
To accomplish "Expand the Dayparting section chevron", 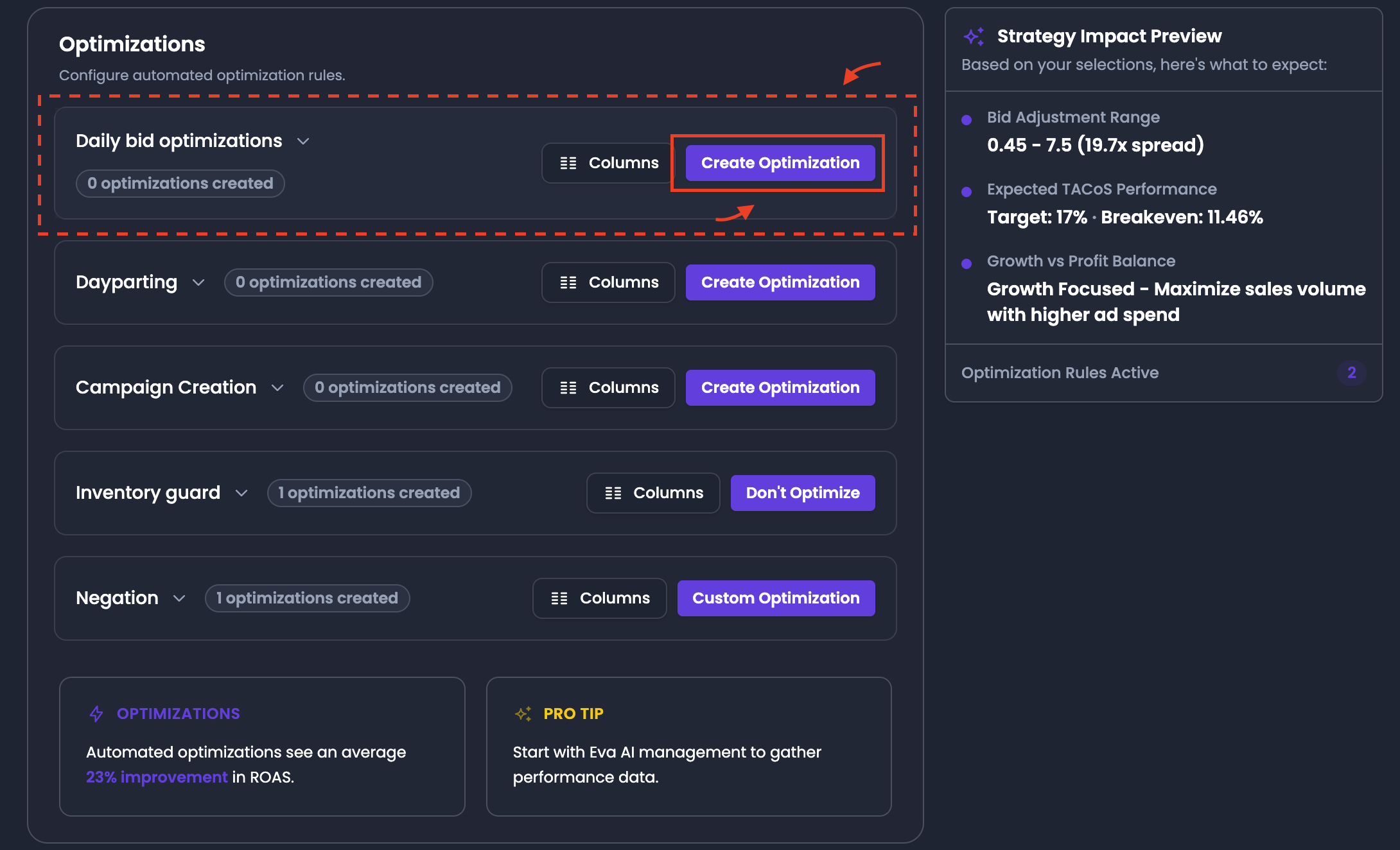I will pyautogui.click(x=198, y=282).
